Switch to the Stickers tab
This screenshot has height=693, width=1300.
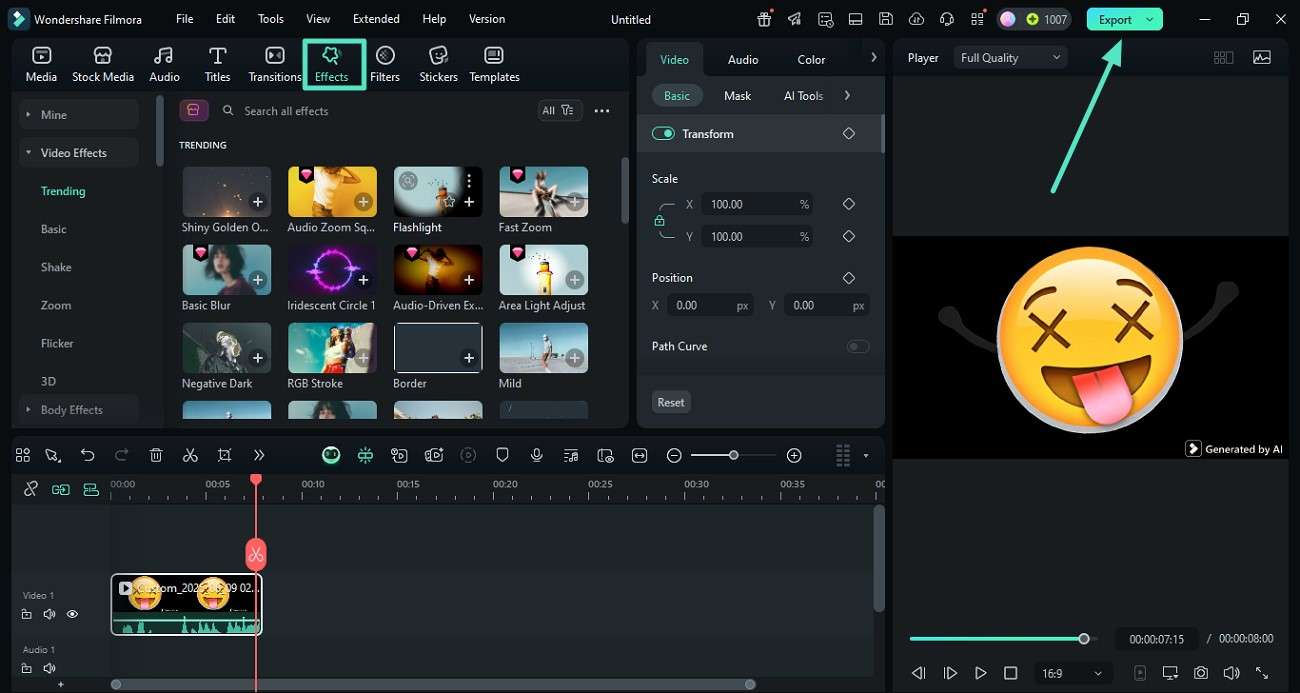438,64
